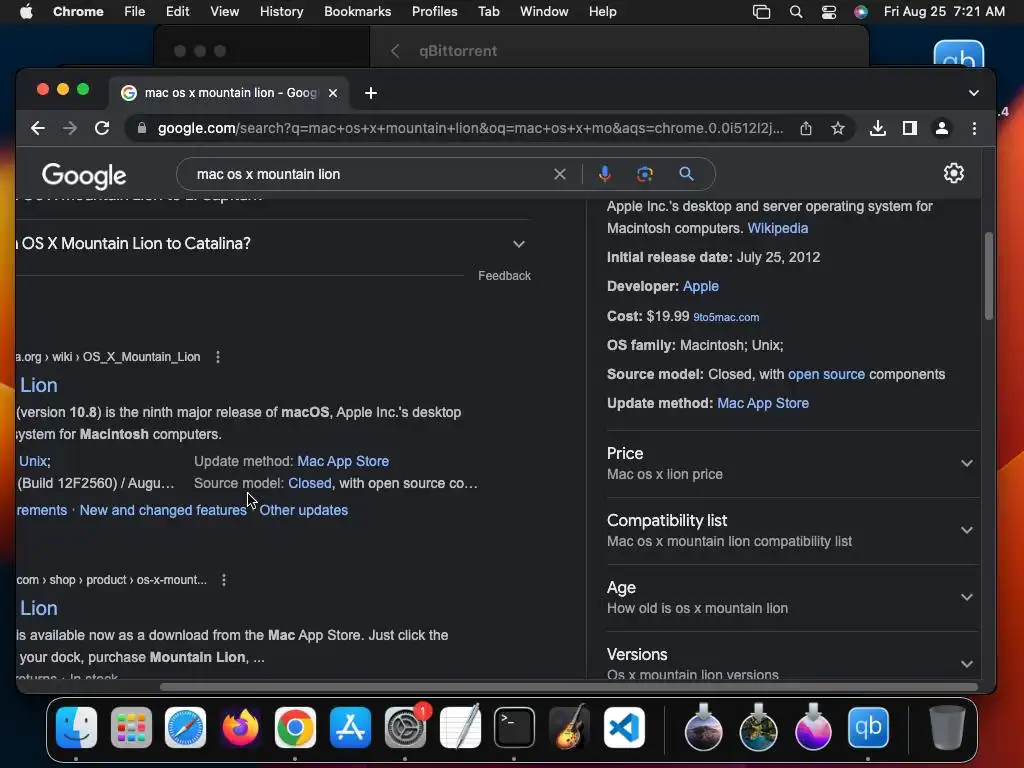Clear the search box text
The height and width of the screenshot is (768, 1024).
(560, 174)
